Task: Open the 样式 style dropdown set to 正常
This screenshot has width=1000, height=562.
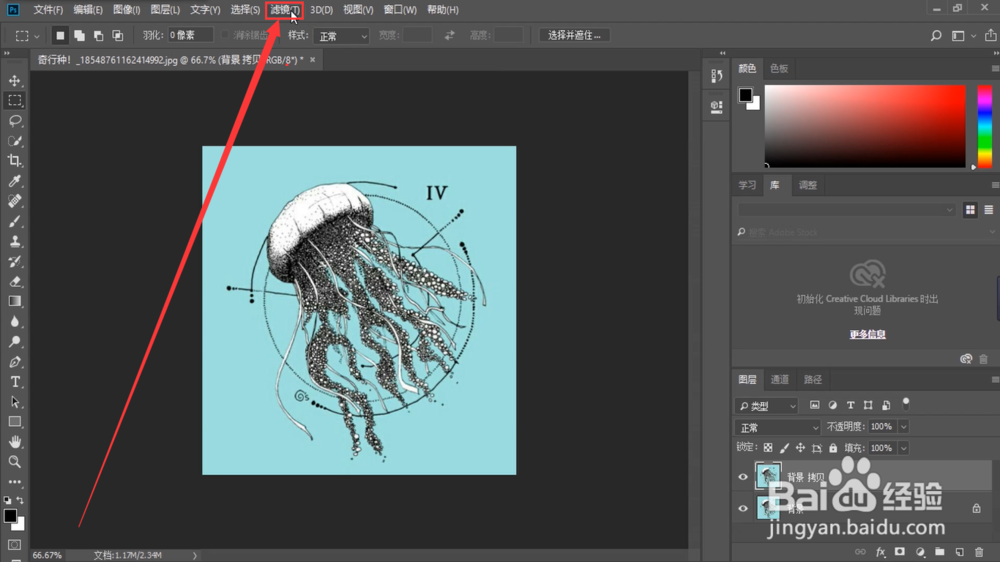Action: pyautogui.click(x=341, y=36)
